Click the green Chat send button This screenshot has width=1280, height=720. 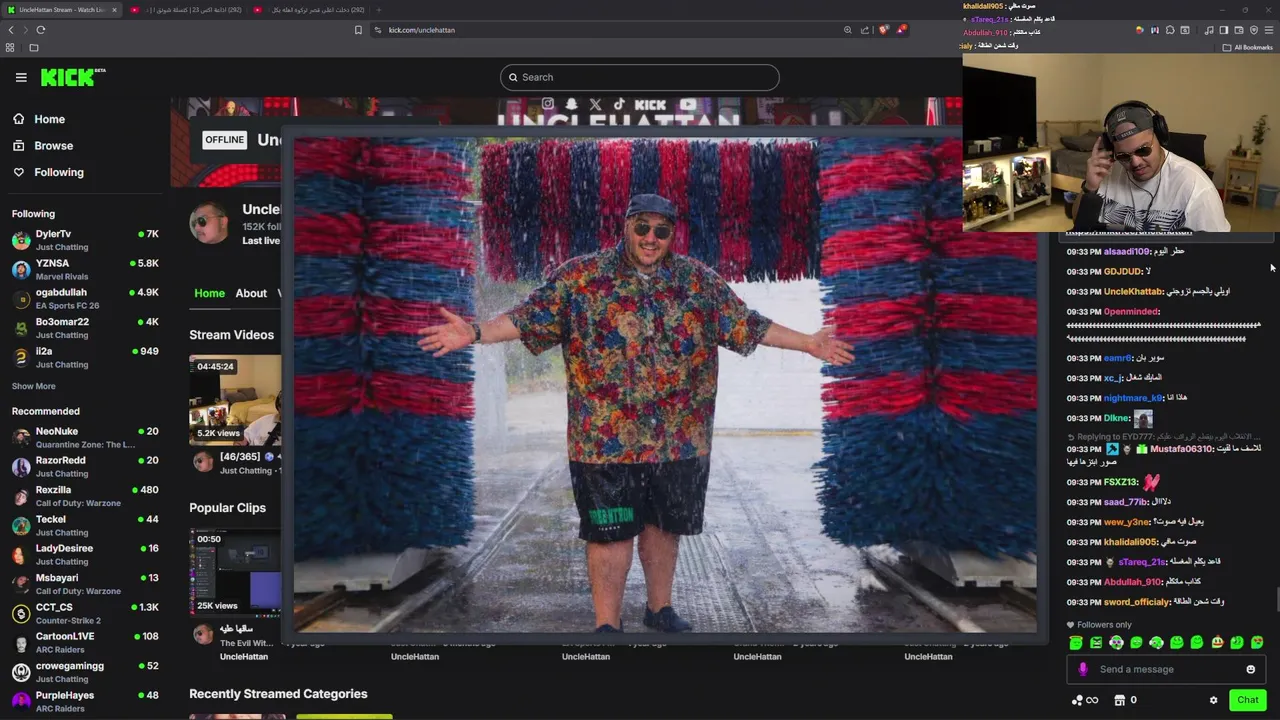pyautogui.click(x=1247, y=700)
